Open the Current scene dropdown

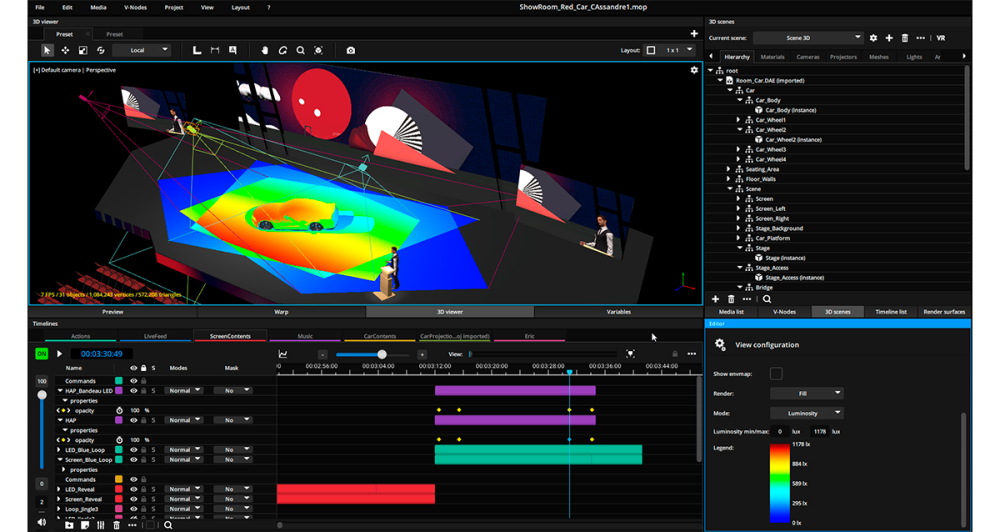[808, 38]
